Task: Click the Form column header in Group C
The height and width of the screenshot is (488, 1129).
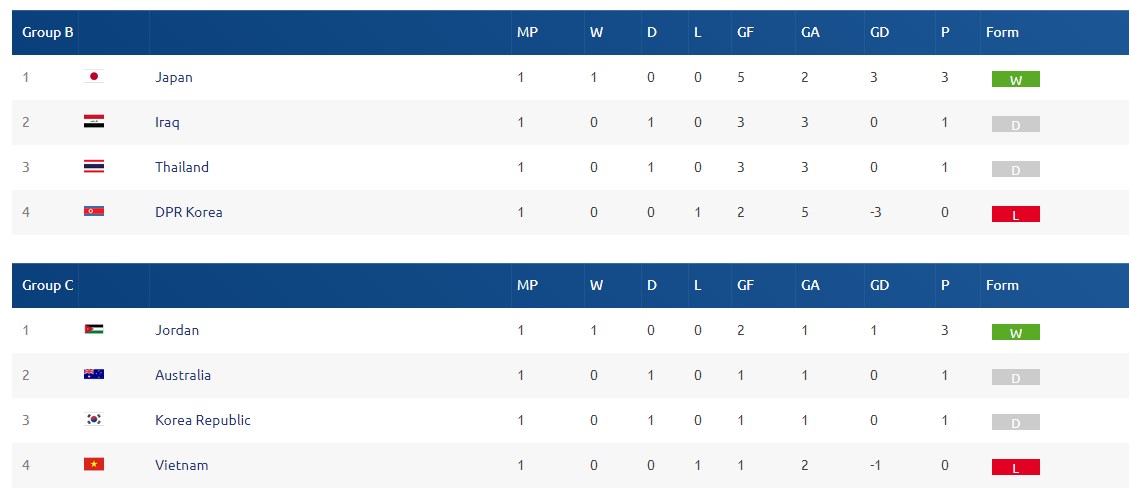Action: (1002, 285)
